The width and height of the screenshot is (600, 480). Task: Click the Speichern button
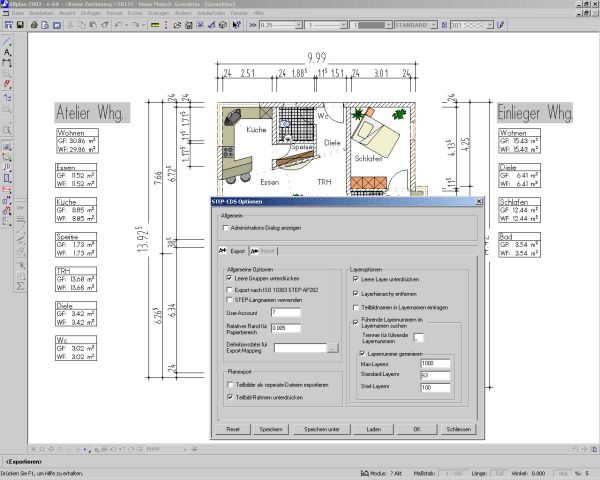pyautogui.click(x=271, y=429)
